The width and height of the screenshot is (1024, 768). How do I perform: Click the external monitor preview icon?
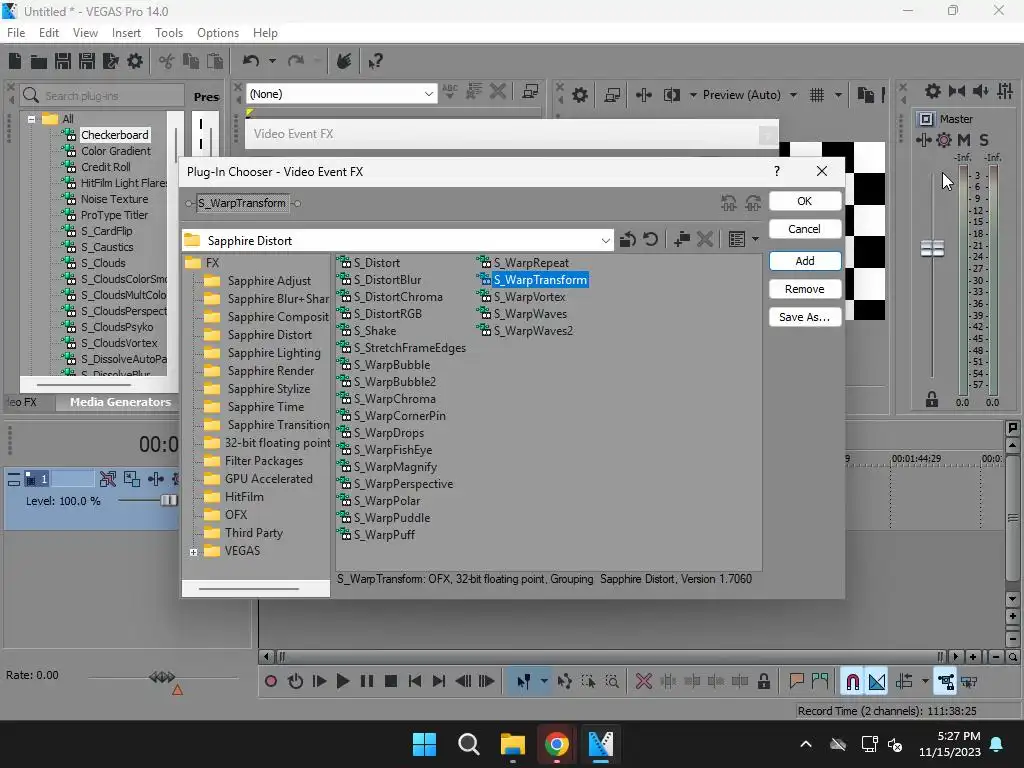coord(613,95)
